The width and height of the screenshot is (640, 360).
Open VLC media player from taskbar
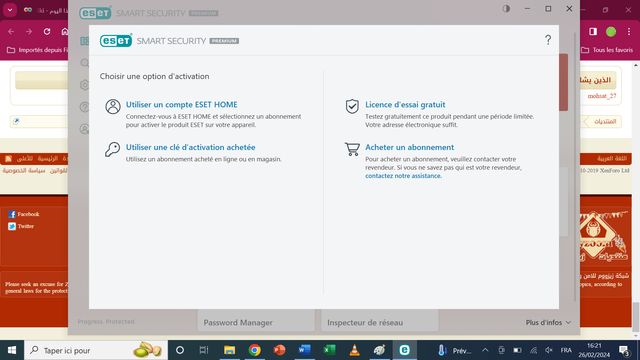(354, 350)
